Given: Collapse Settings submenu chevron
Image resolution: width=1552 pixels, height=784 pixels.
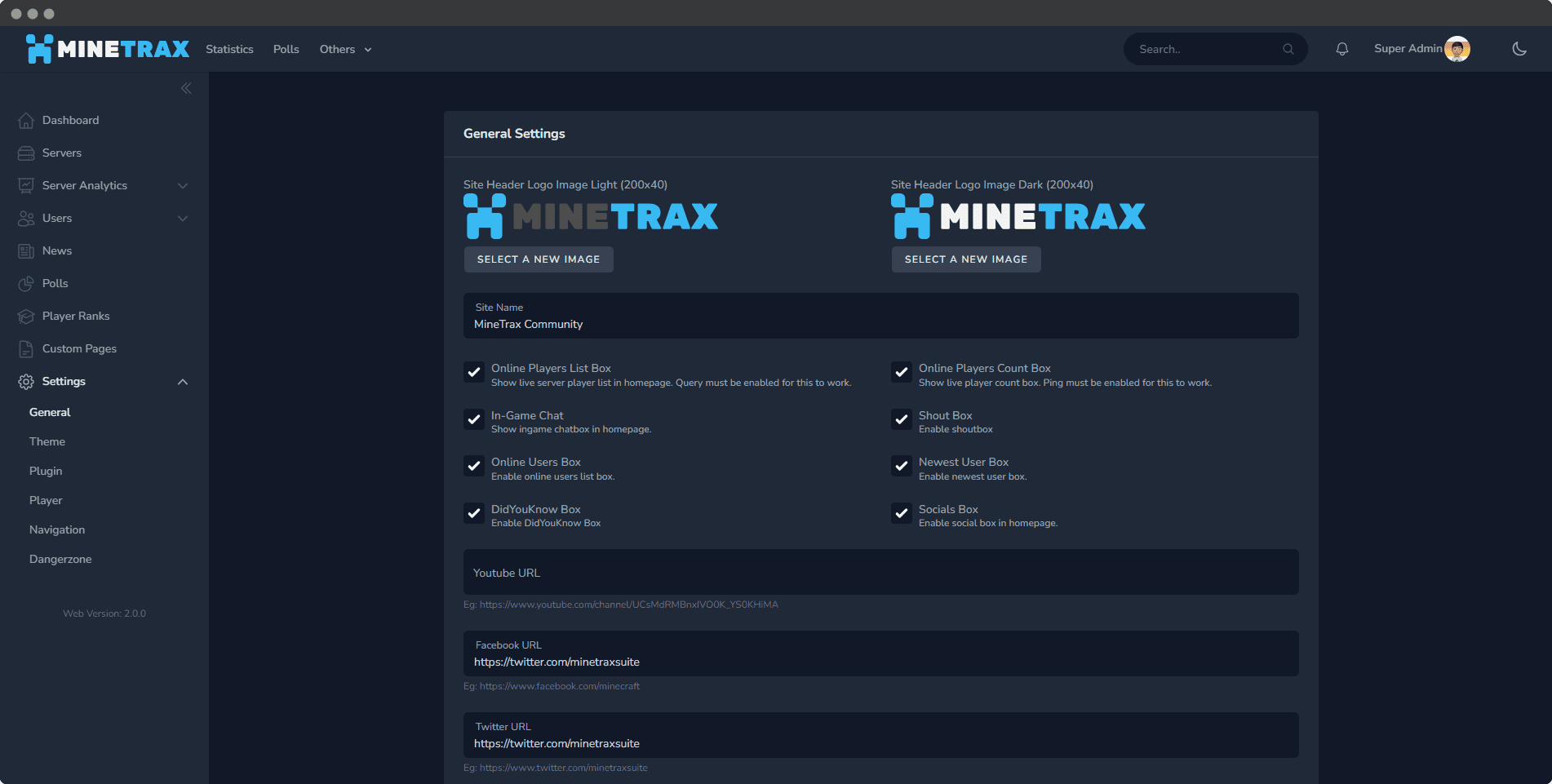Looking at the screenshot, I should [x=183, y=381].
